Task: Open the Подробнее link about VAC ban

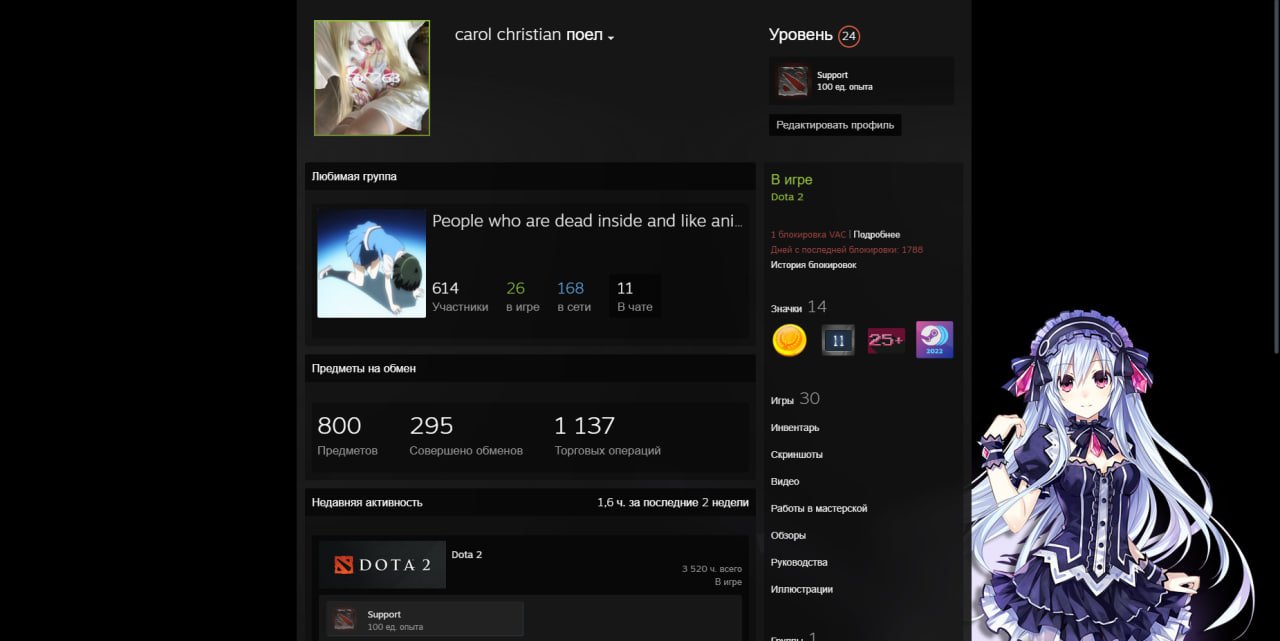Action: click(876, 234)
